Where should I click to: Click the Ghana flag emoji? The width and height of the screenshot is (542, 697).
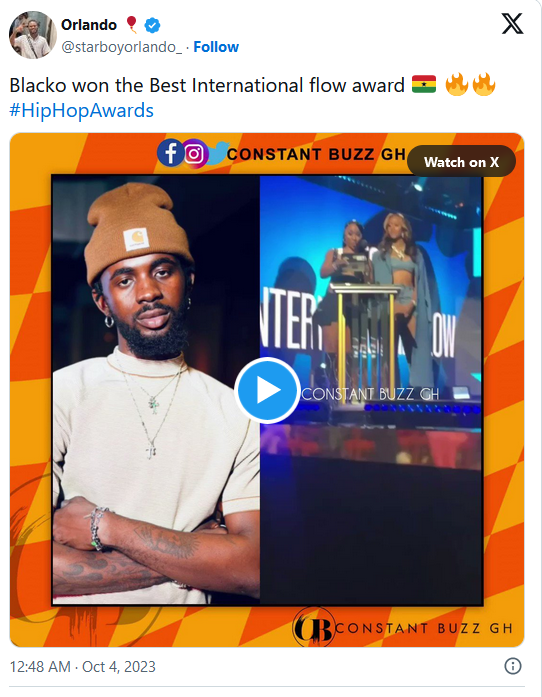click(424, 84)
